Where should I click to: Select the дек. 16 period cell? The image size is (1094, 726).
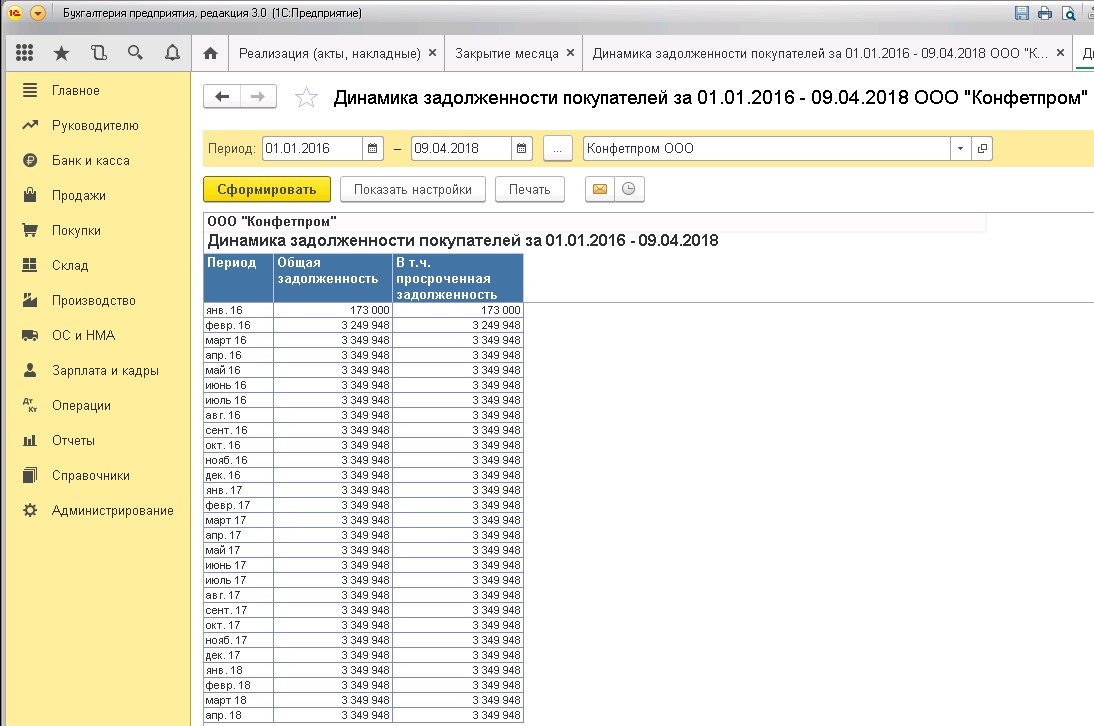tap(238, 475)
